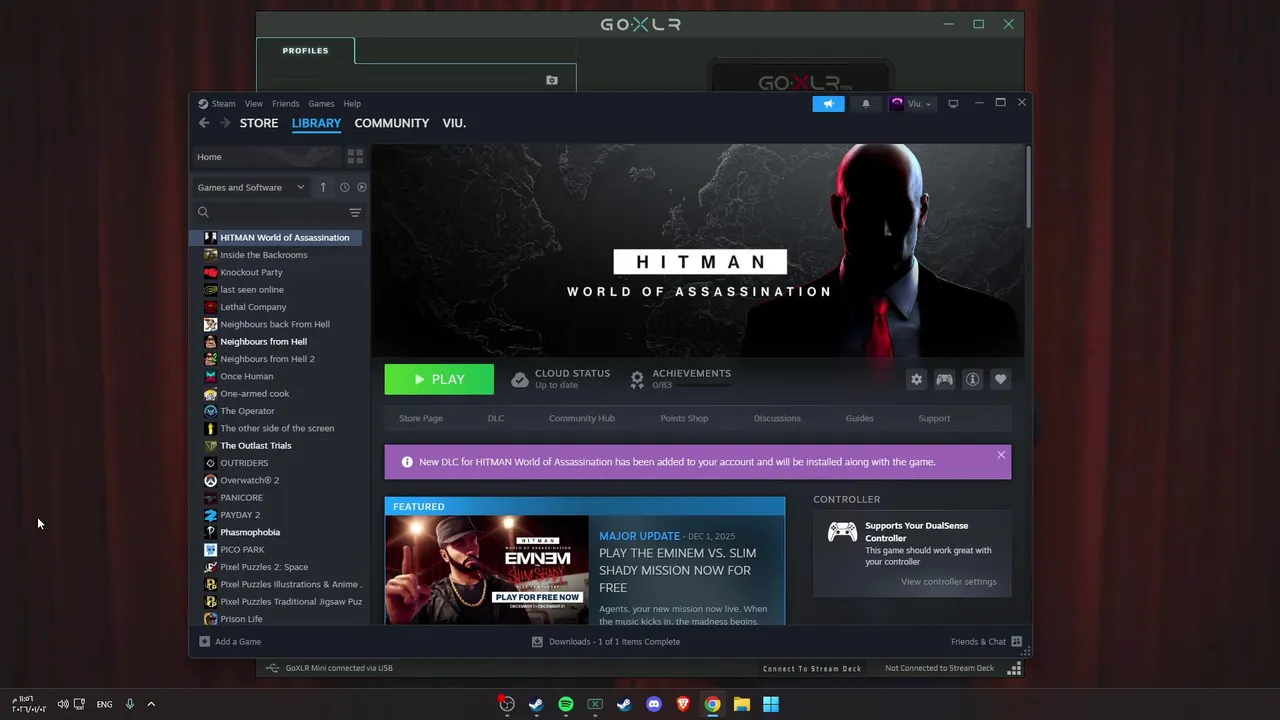
Task: Go to the COMMUNITY tab
Action: [392, 123]
